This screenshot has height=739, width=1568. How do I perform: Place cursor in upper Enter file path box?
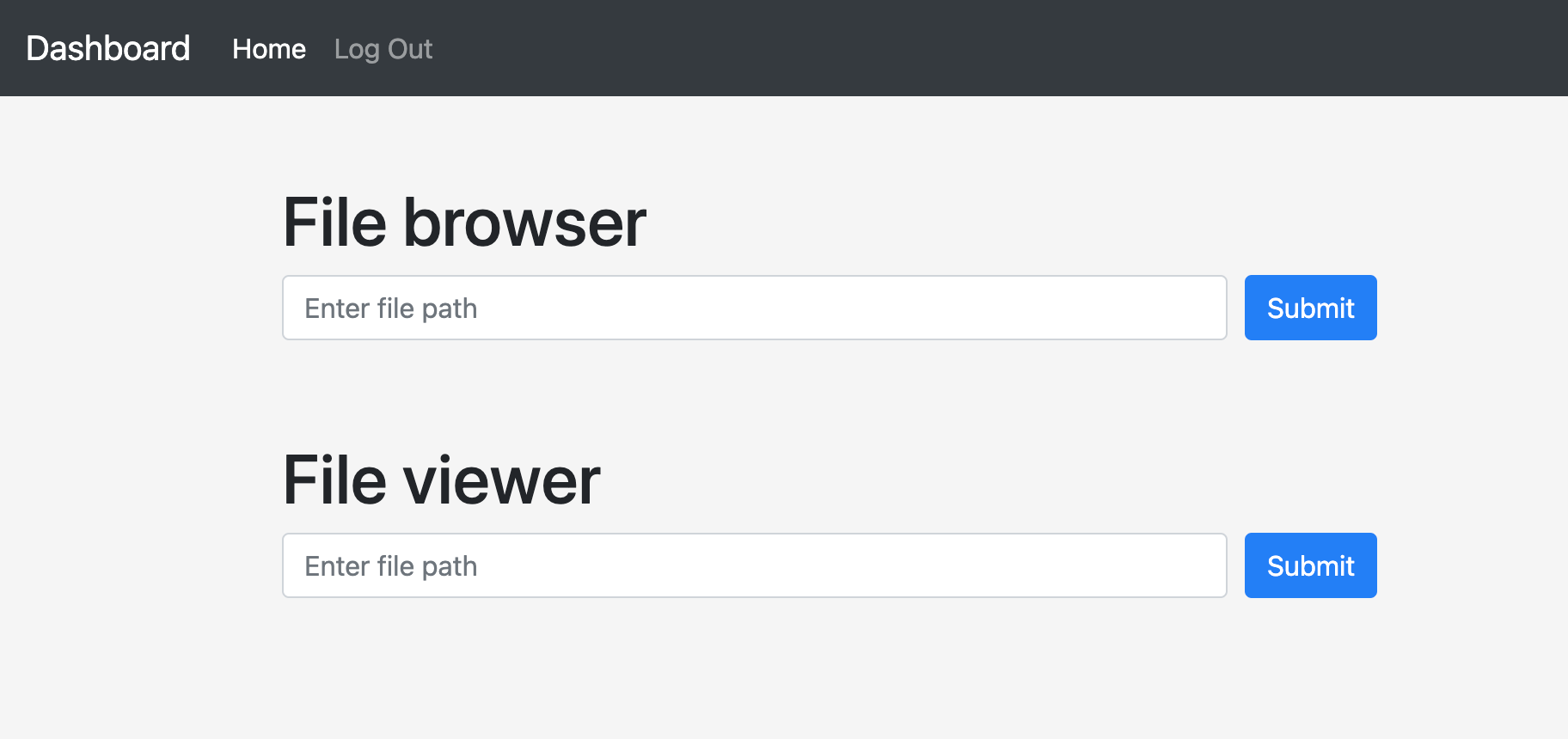755,308
